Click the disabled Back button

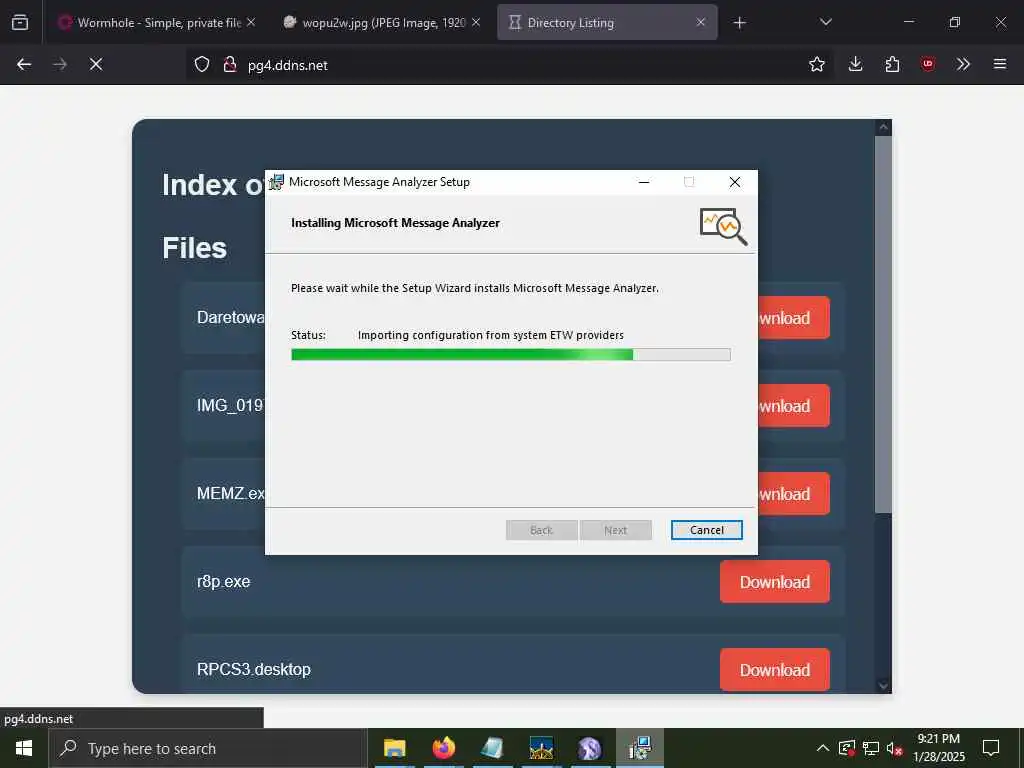[x=541, y=530]
